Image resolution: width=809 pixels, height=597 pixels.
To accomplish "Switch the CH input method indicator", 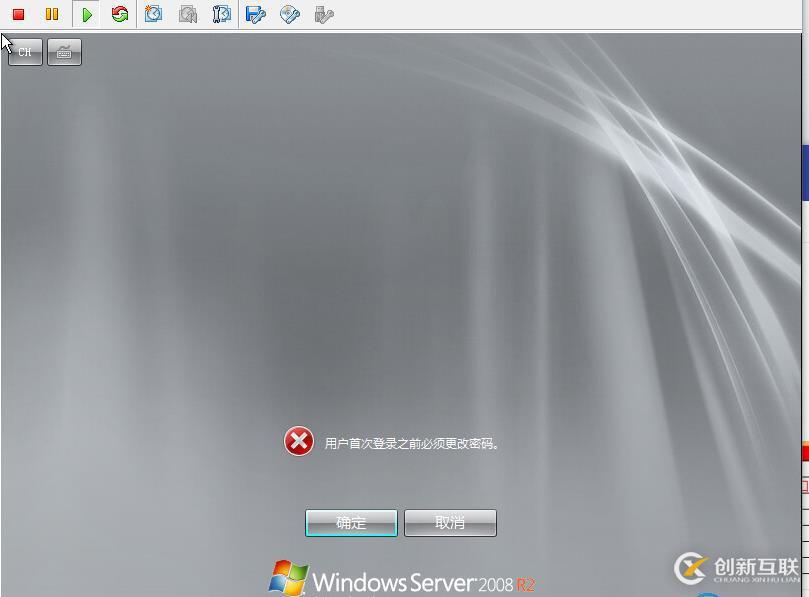I will [24, 52].
